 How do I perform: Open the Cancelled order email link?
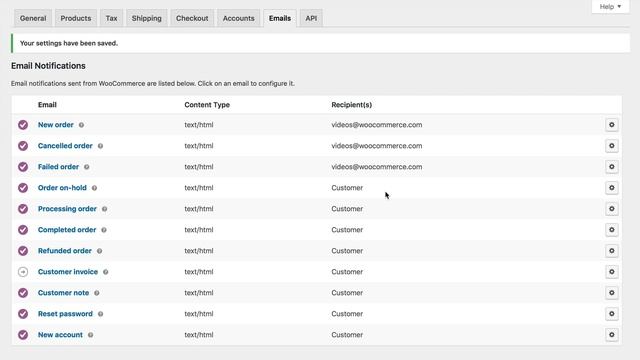point(65,146)
